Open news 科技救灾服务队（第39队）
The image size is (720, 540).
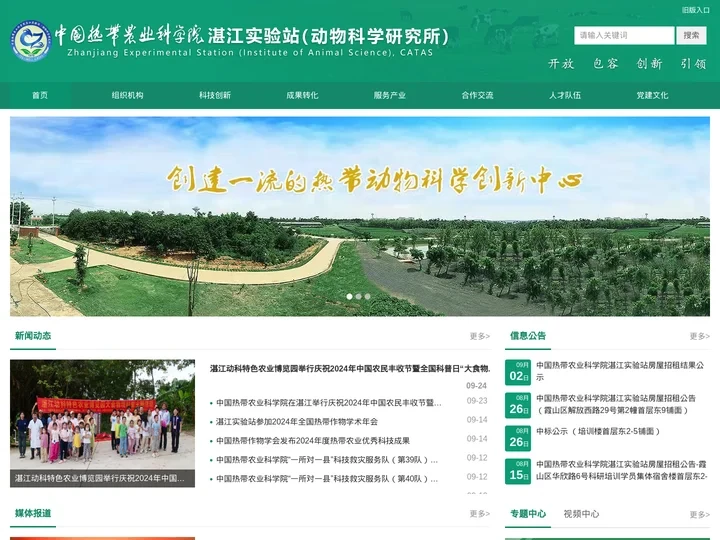click(327, 460)
